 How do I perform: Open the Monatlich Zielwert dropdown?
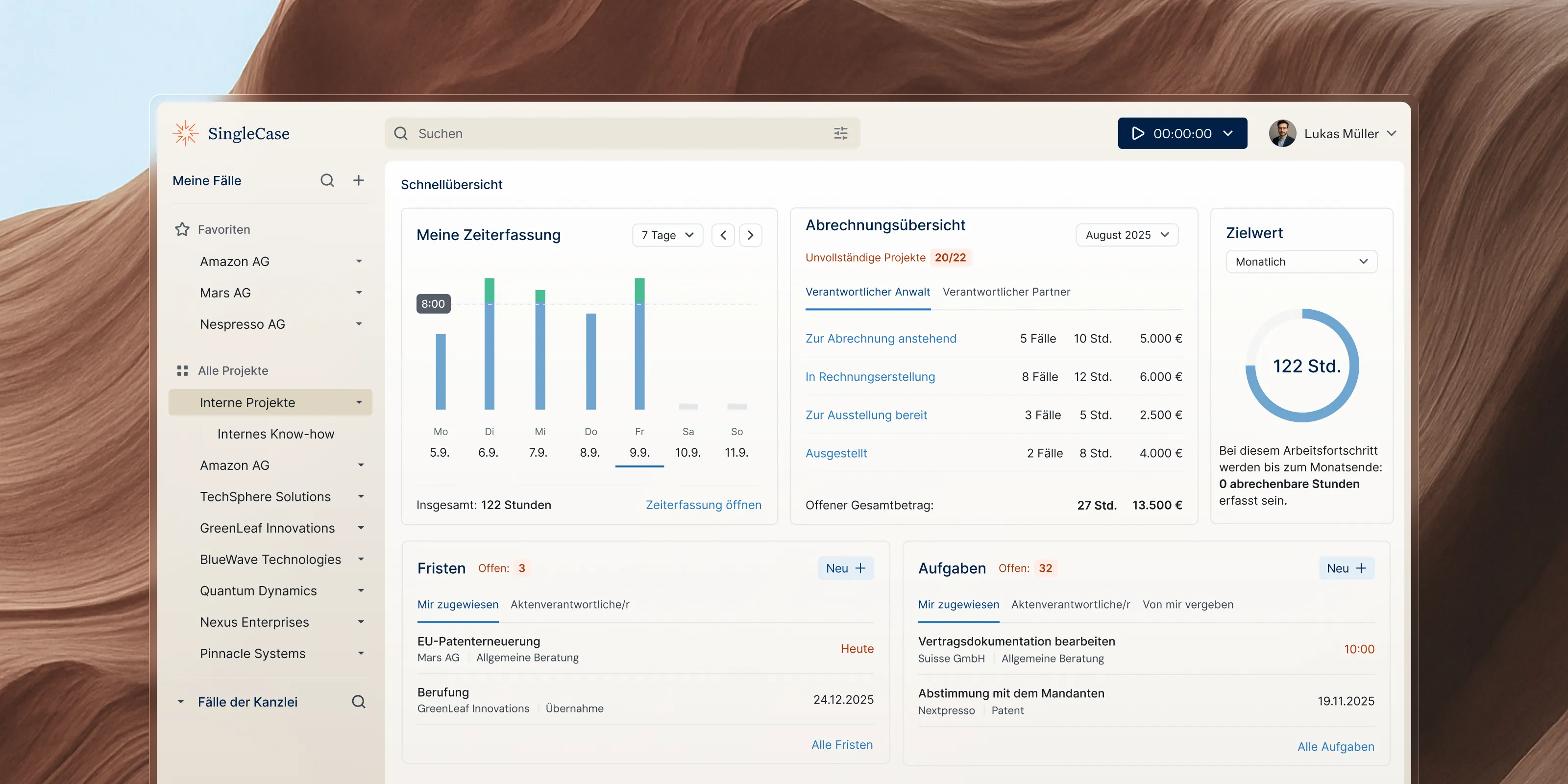coord(1301,262)
